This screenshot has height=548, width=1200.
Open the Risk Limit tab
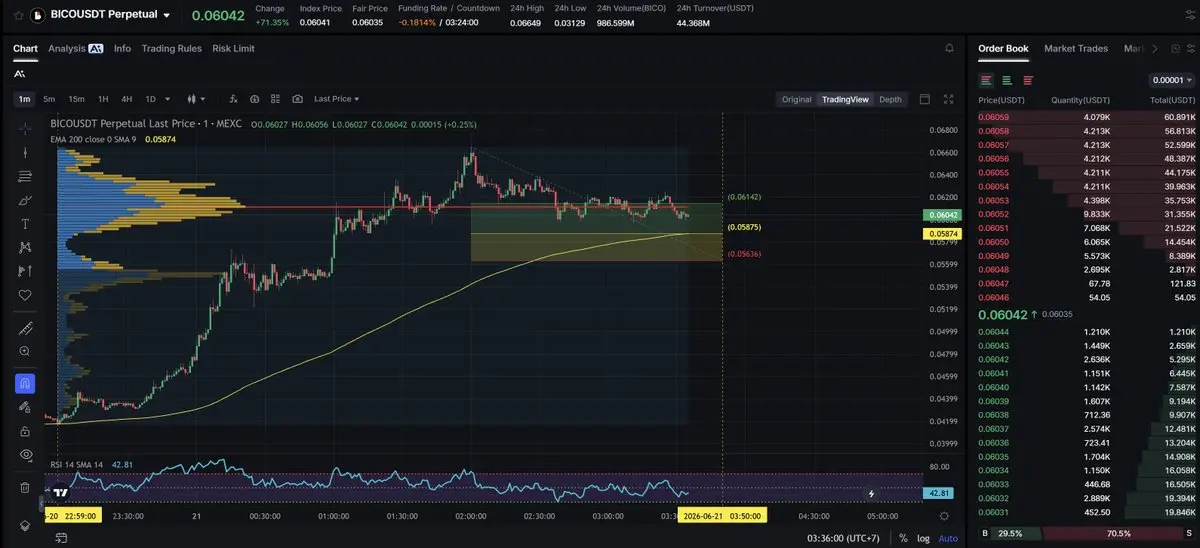tap(233, 48)
